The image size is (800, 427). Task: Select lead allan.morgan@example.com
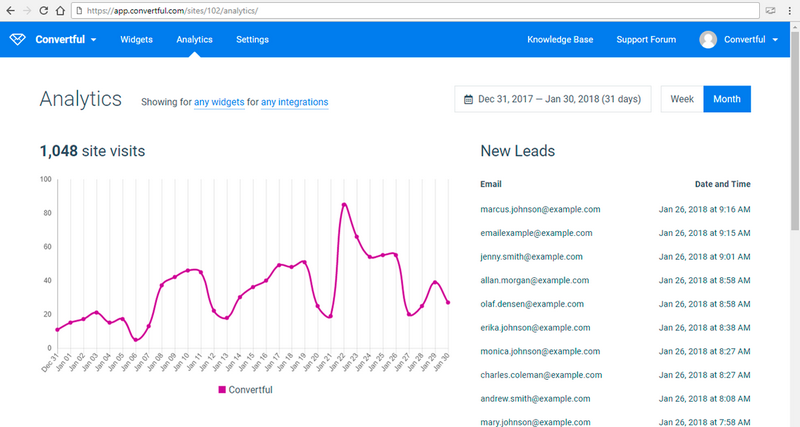534,280
